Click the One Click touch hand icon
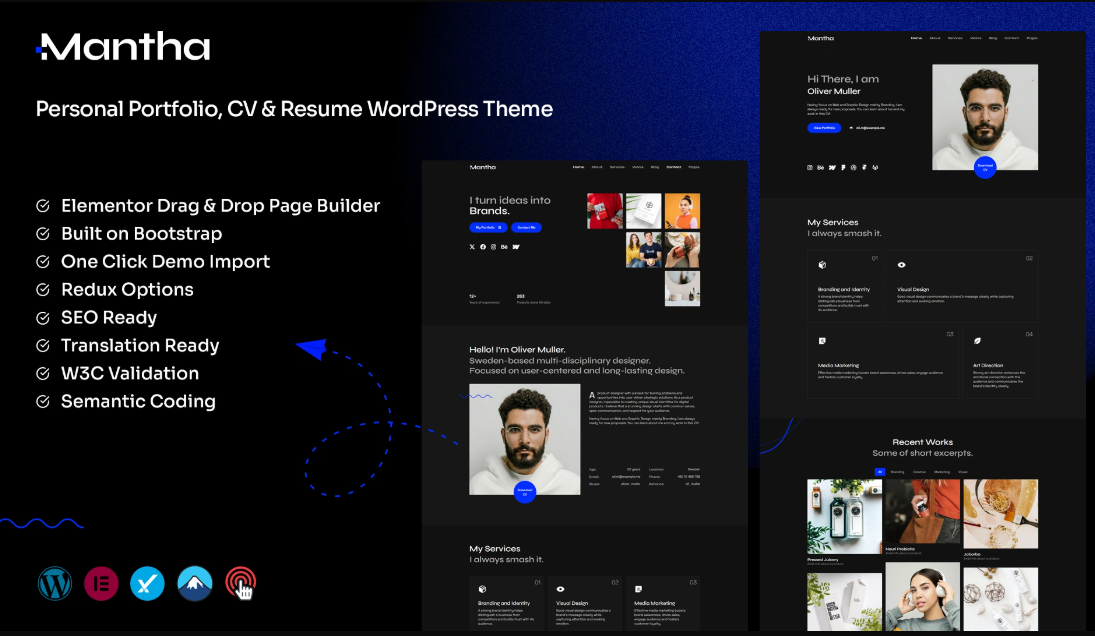1095x636 pixels. coord(241,584)
